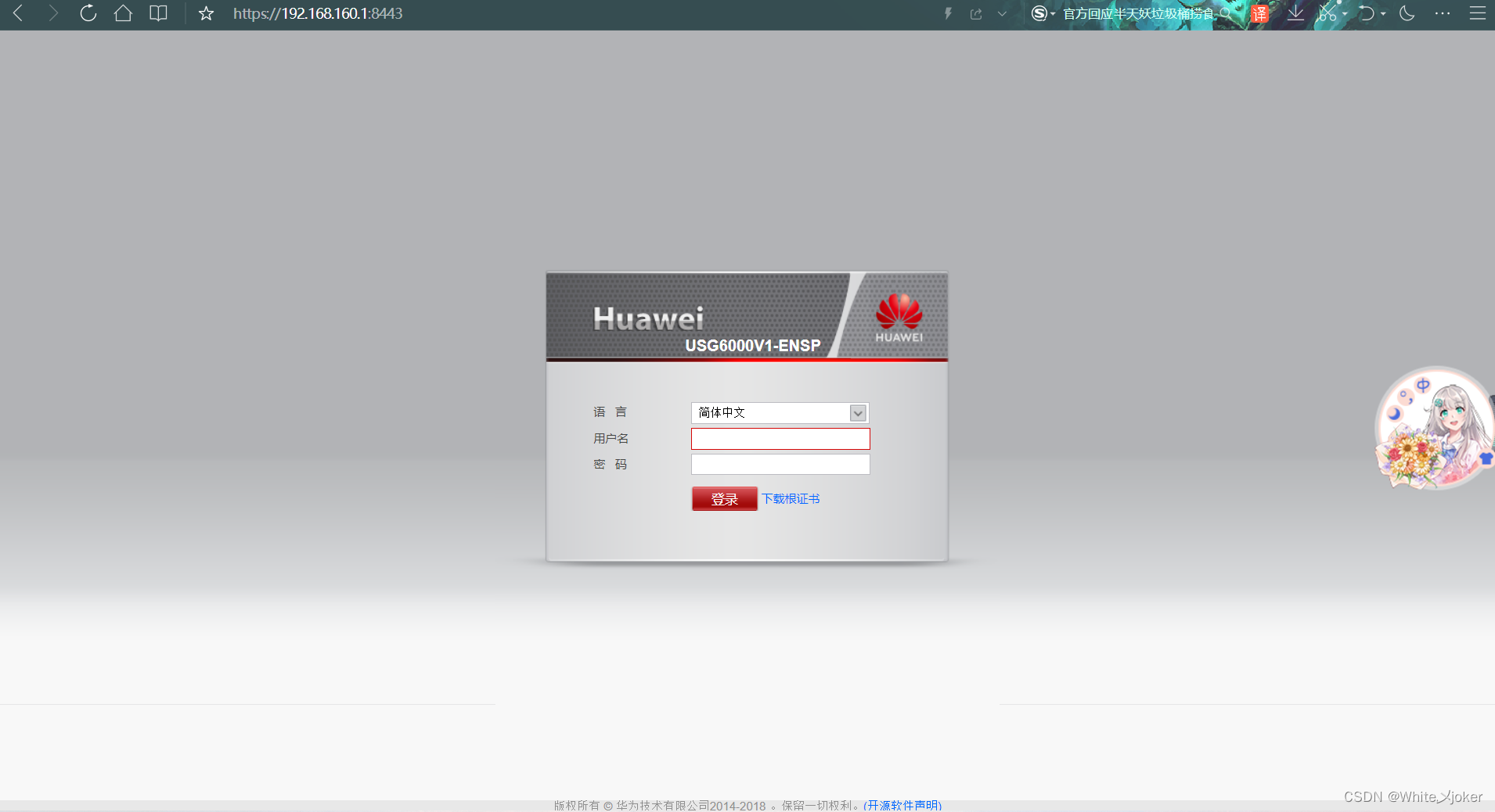
Task: Click the browser forward arrow
Action: pos(53,13)
